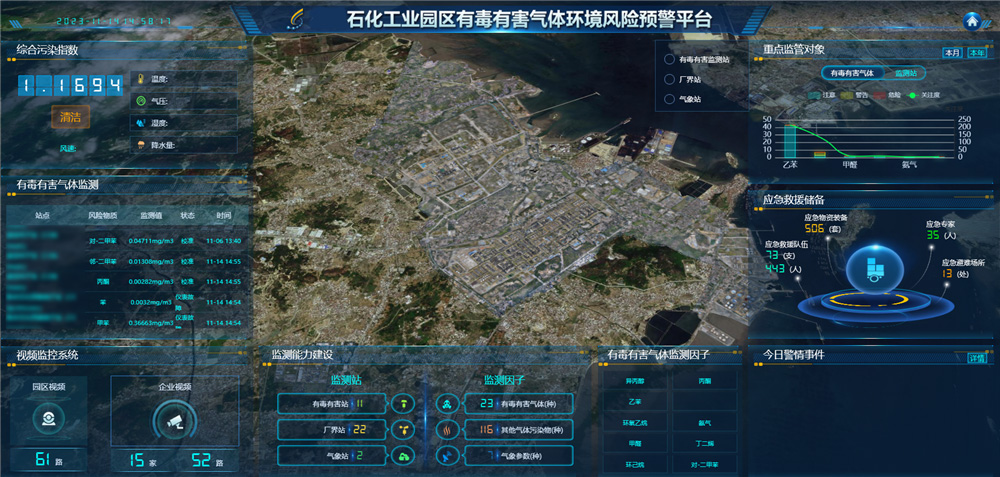1000x477 pixels.
Task: Click the temperature (温度) thermometer icon
Action: (141, 78)
